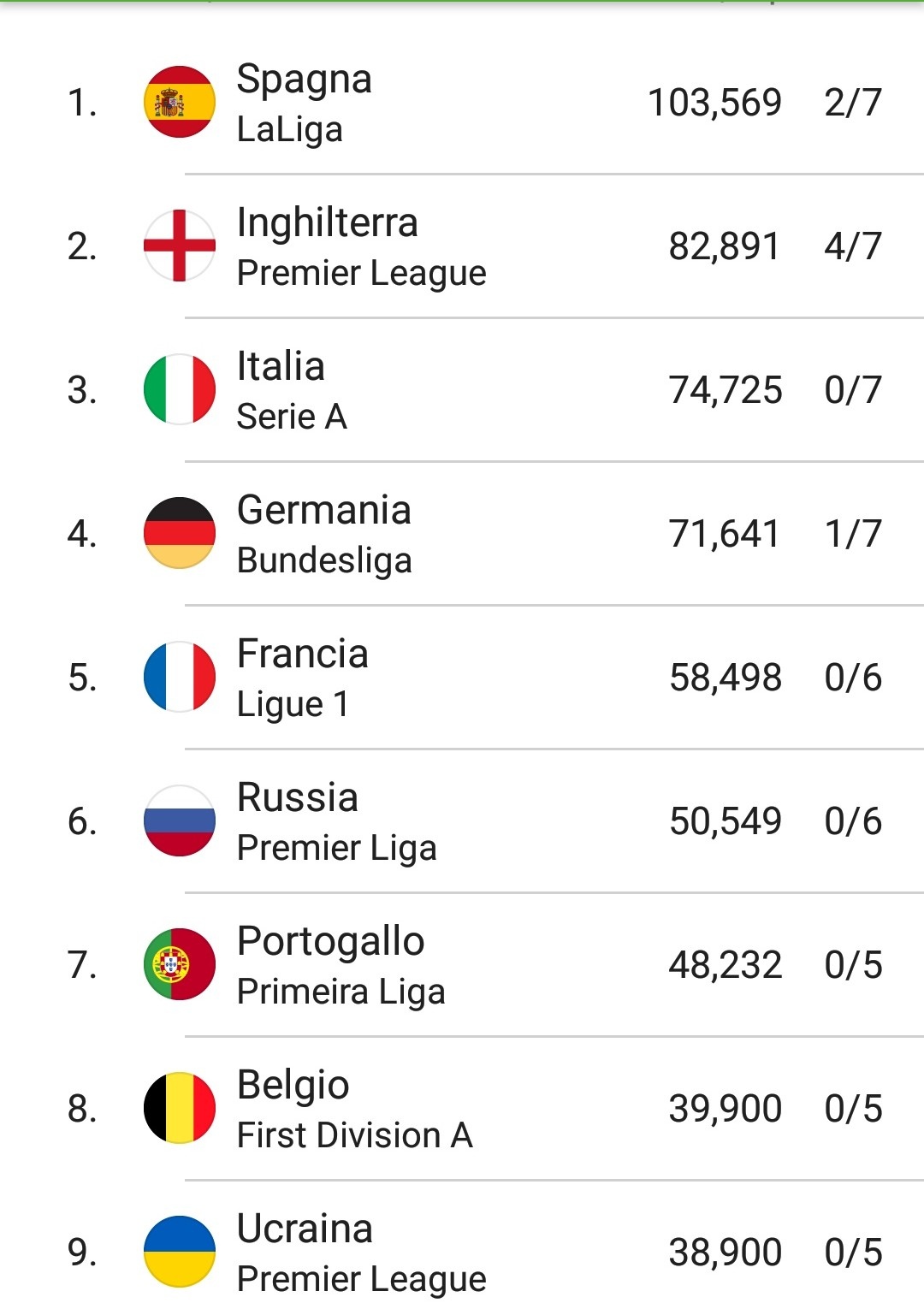Tap the France flag icon
Viewport: 924px width, 1309px height.
pyautogui.click(x=179, y=677)
